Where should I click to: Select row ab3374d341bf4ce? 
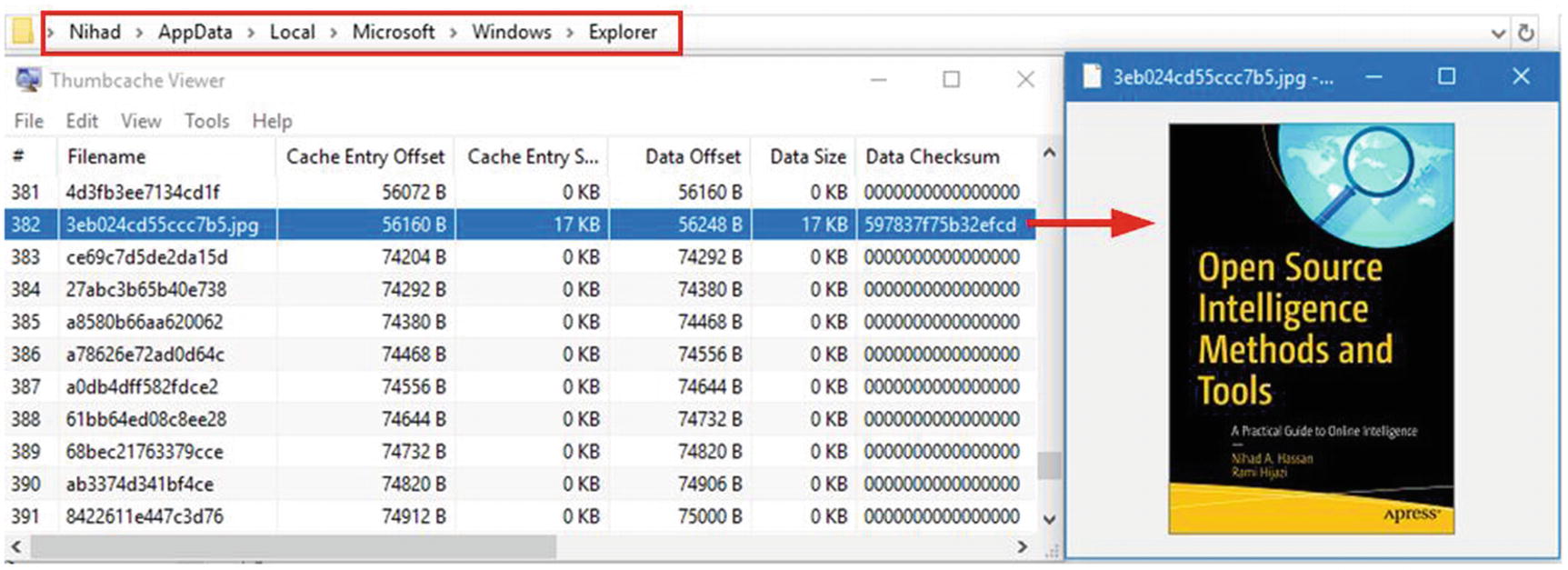coord(520,484)
